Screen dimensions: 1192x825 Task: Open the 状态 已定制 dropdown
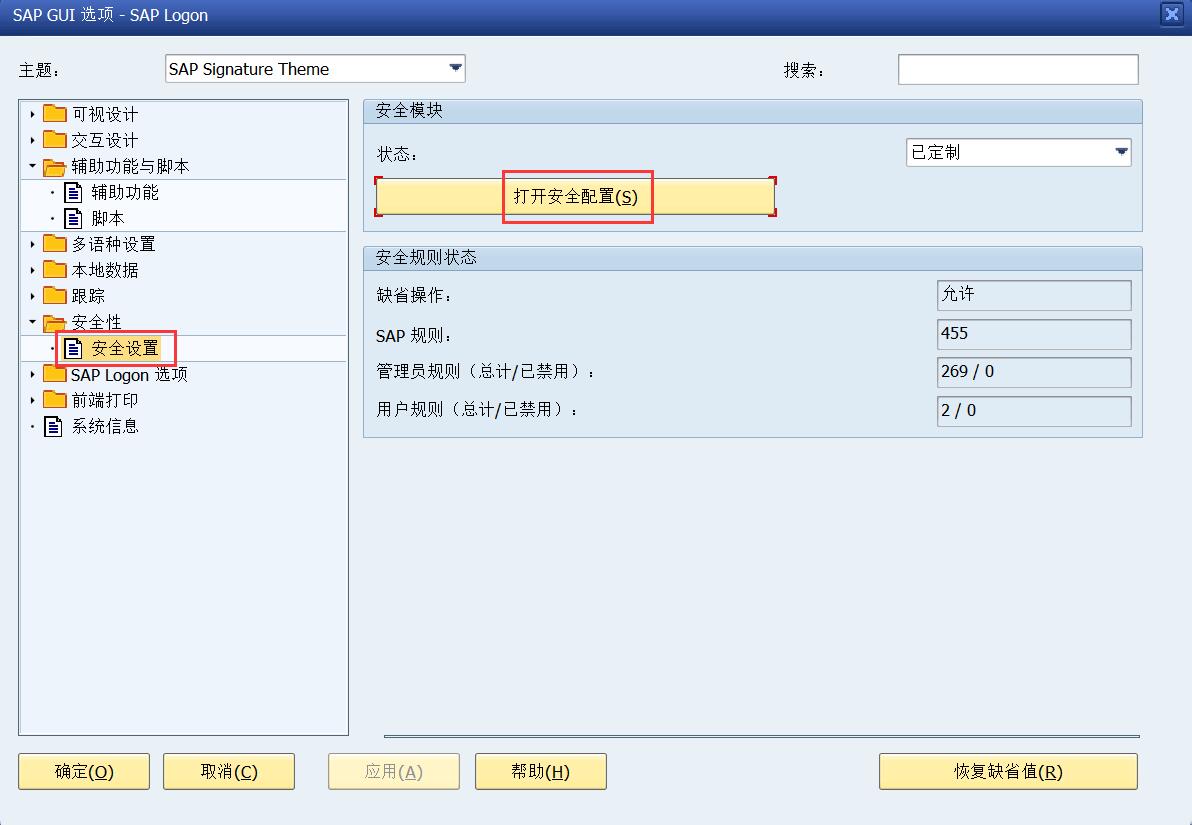click(x=1121, y=152)
